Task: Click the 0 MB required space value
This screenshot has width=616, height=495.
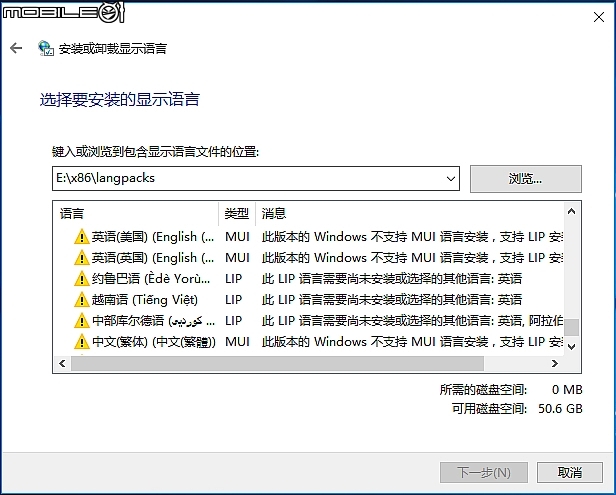Action: (x=567, y=390)
